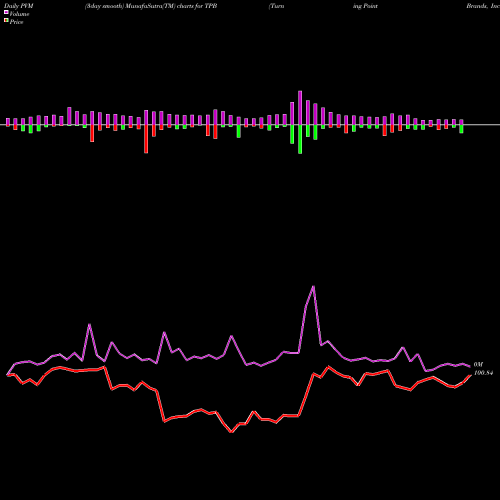Click the tallest purple volume bar
Image resolution: width=500 pixels, height=500 pixels.
(300, 108)
